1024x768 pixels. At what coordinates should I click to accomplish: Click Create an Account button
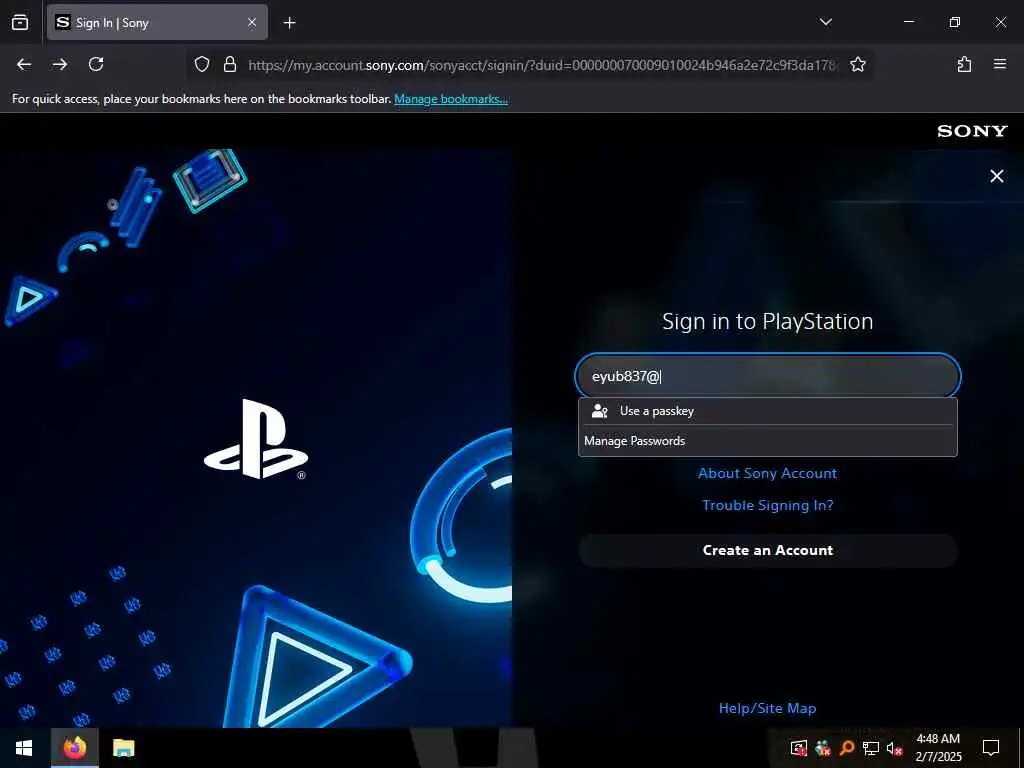coord(767,551)
